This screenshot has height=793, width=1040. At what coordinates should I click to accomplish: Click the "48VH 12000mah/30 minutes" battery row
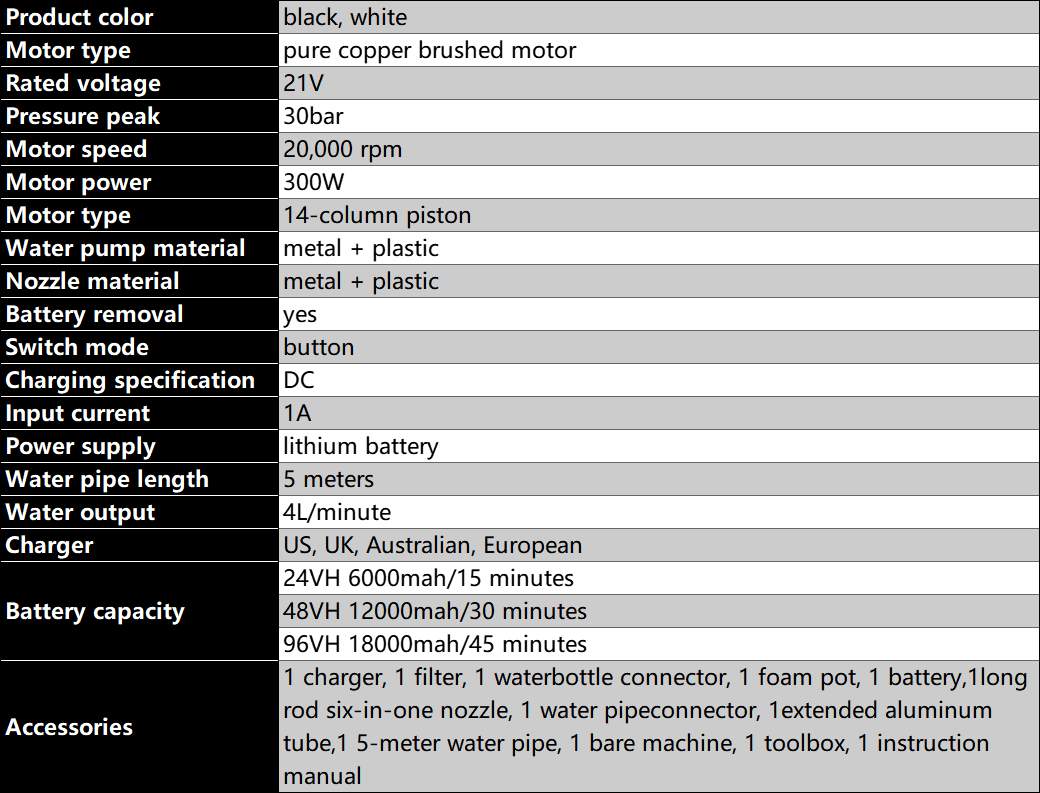(435, 611)
